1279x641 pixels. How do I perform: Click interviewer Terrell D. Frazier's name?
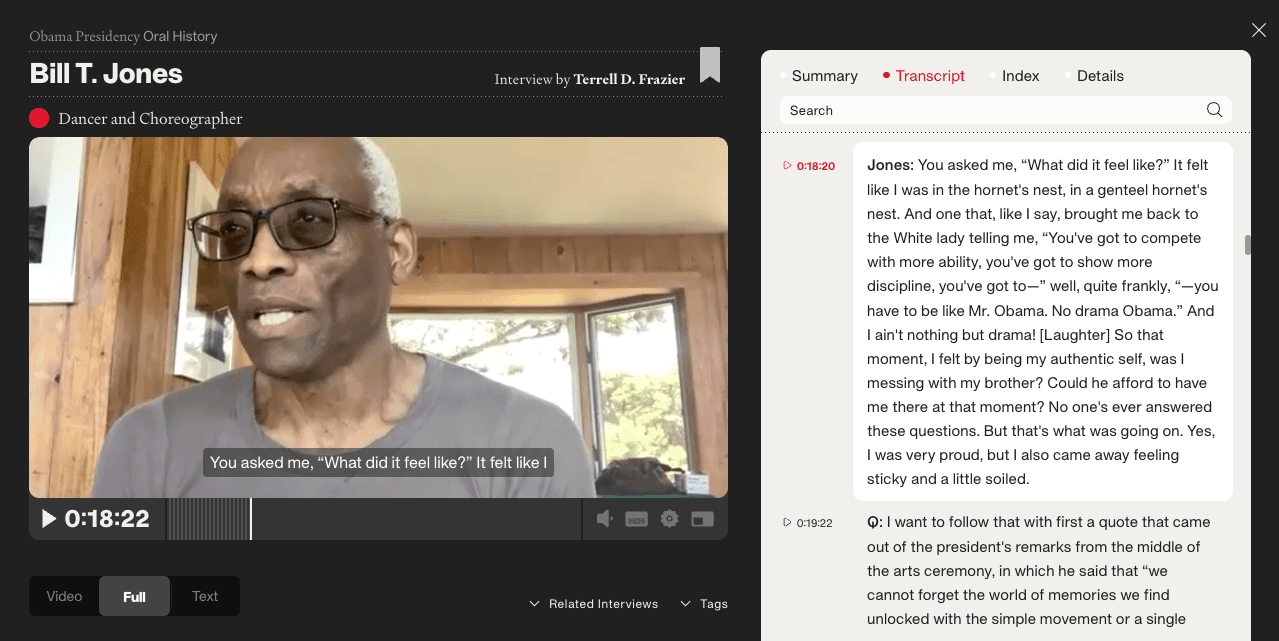[x=629, y=79]
